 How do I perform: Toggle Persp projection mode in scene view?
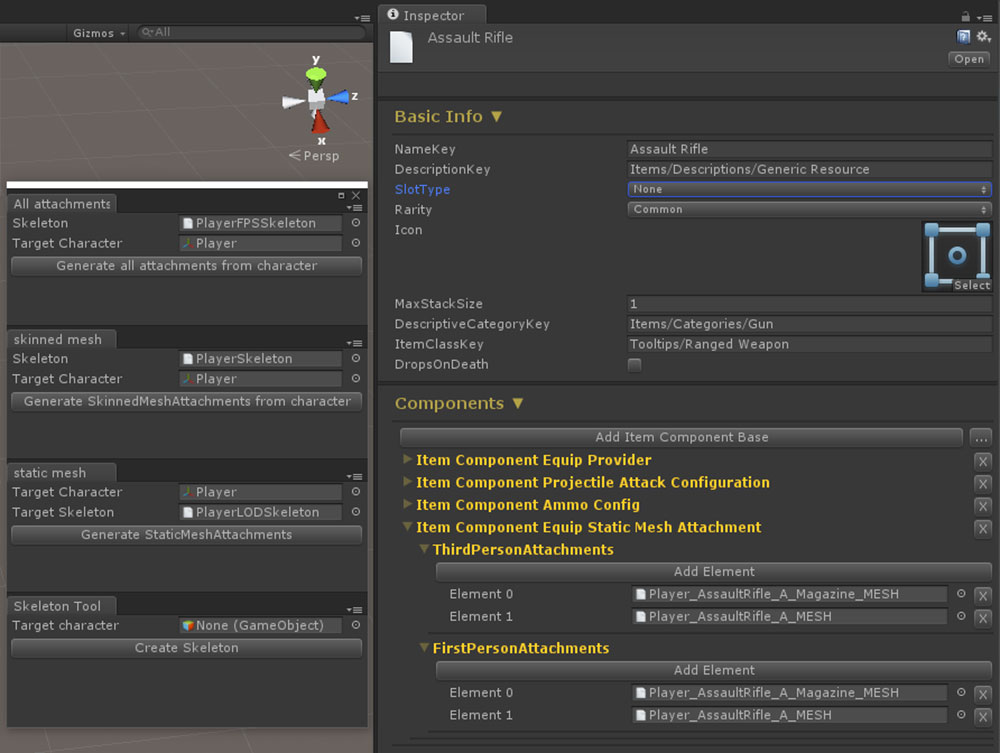(315, 156)
